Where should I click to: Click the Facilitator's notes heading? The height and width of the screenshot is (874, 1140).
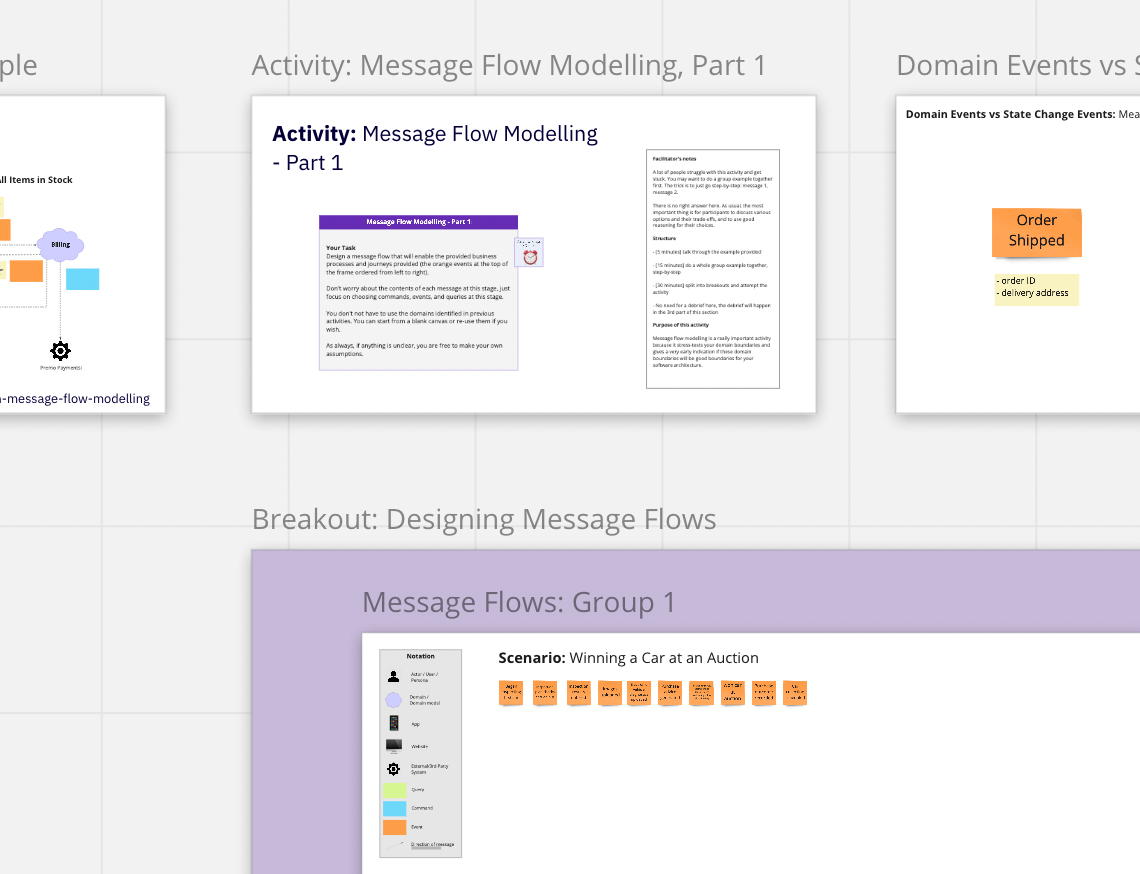(x=674, y=159)
